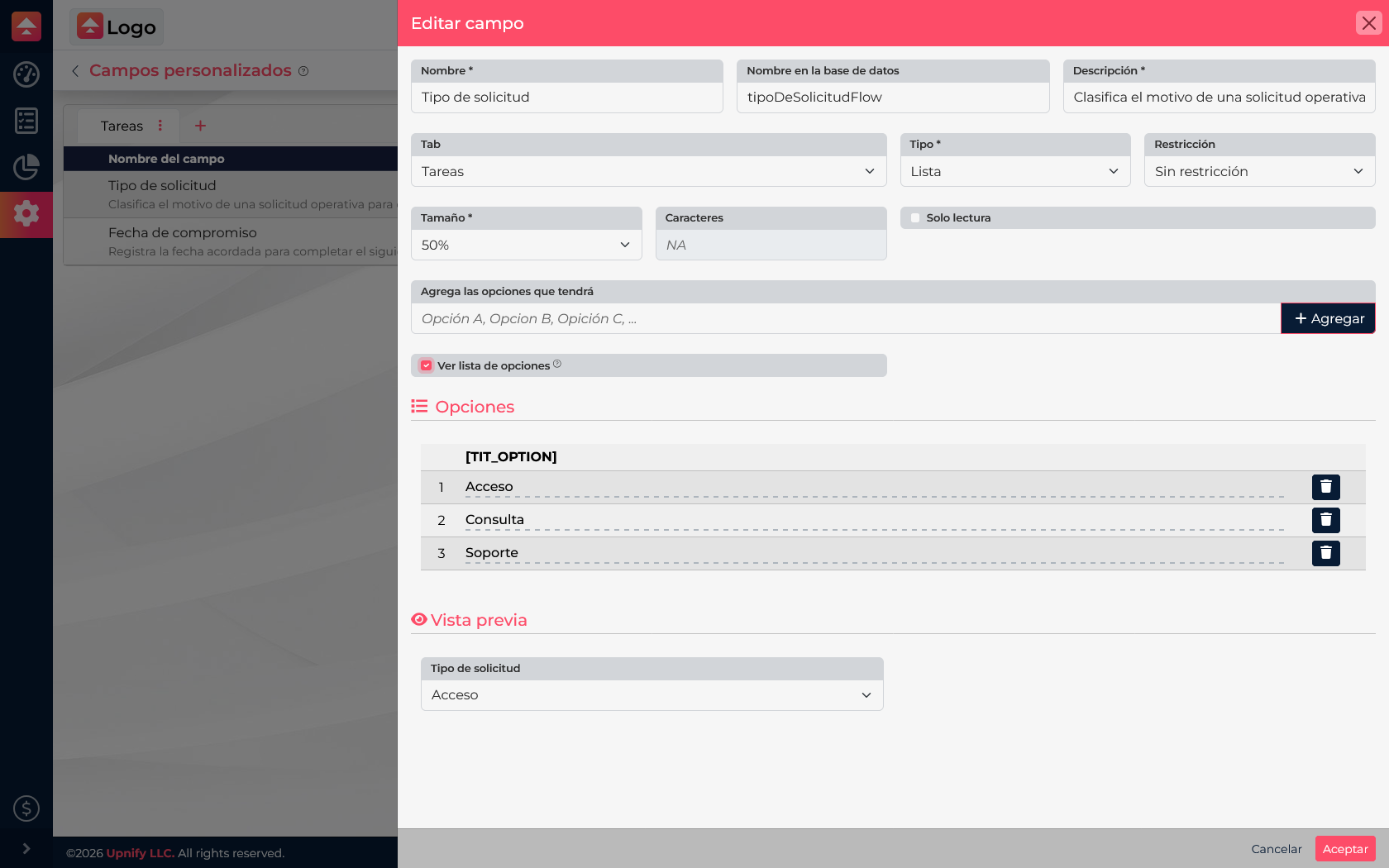Click the red home logo icon in sidebar
This screenshot has width=1389, height=868.
tap(26, 26)
